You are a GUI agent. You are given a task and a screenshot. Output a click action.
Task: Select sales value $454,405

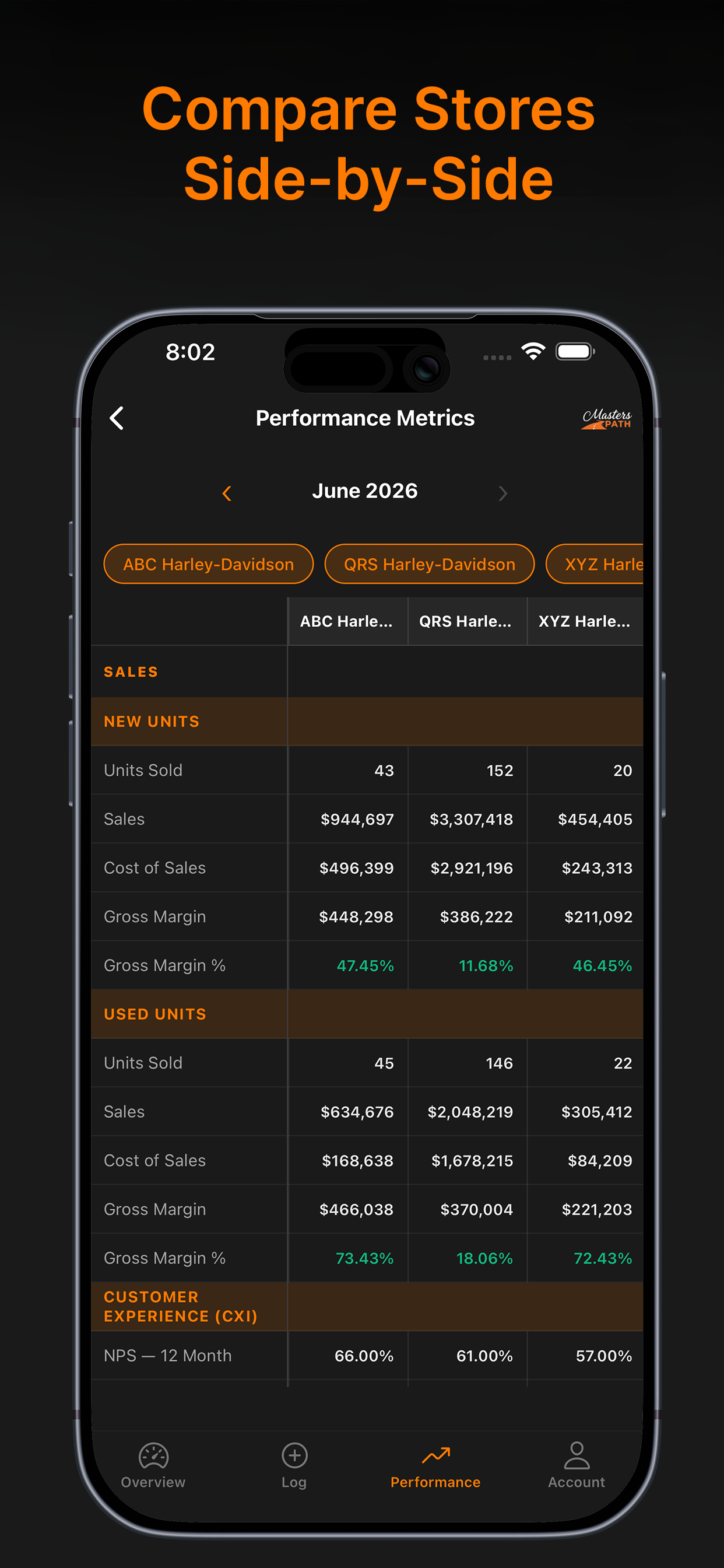595,820
